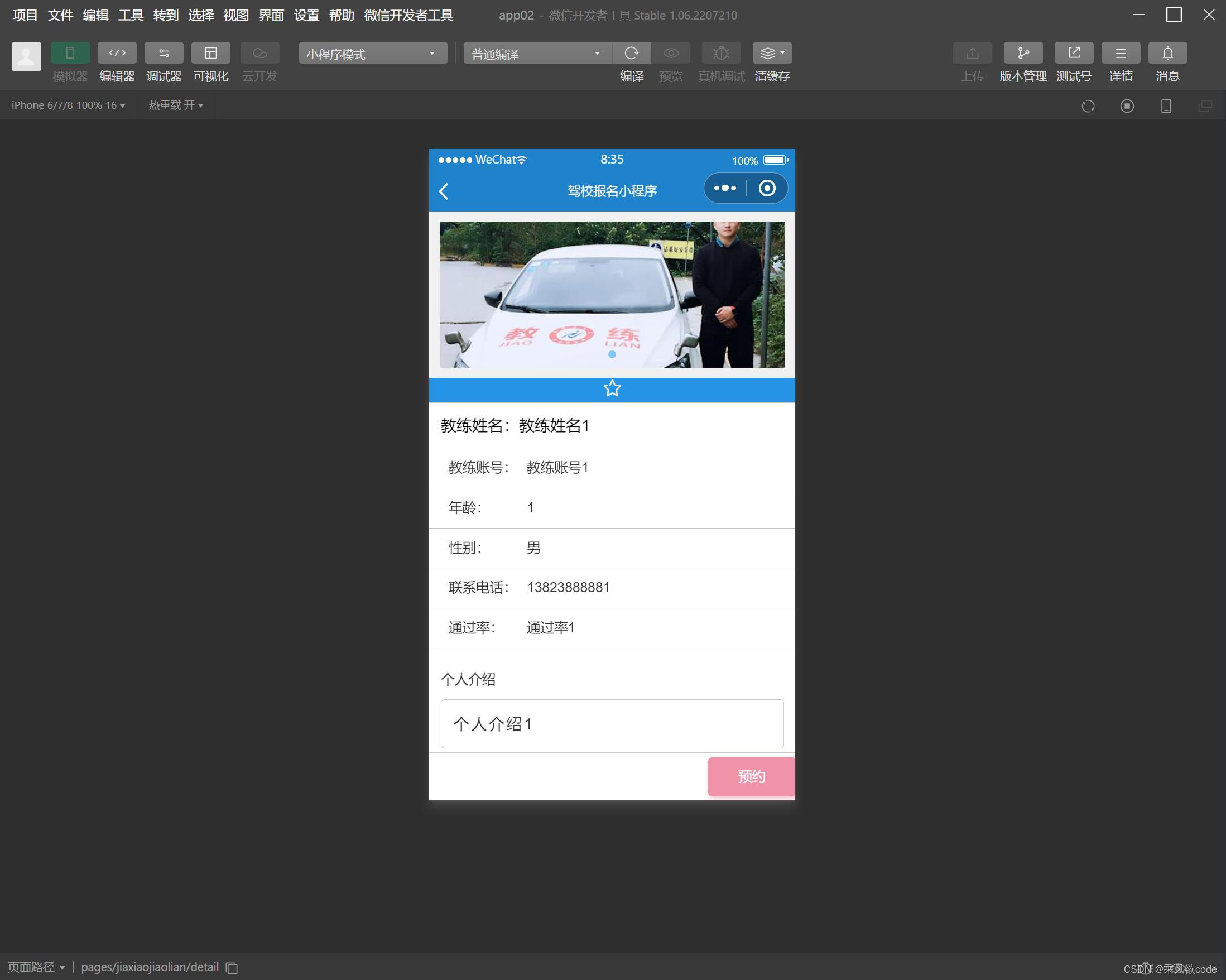Image resolution: width=1226 pixels, height=980 pixels.
Task: Click the pink 预约 booking button
Action: coord(751,777)
